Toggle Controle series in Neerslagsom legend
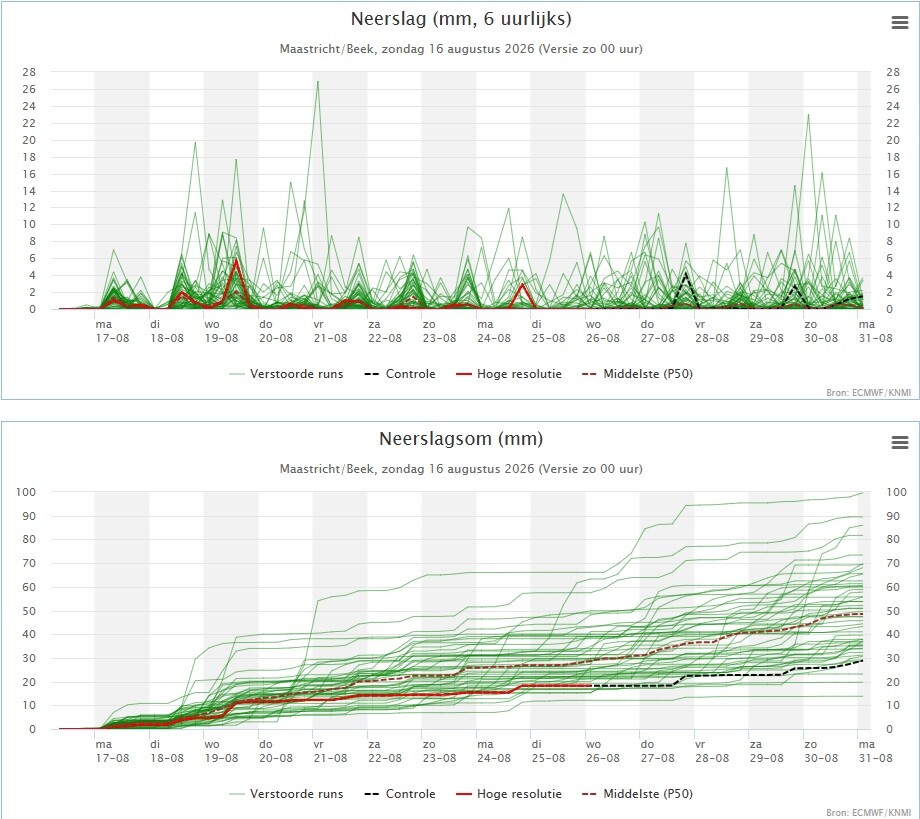 pyautogui.click(x=400, y=794)
